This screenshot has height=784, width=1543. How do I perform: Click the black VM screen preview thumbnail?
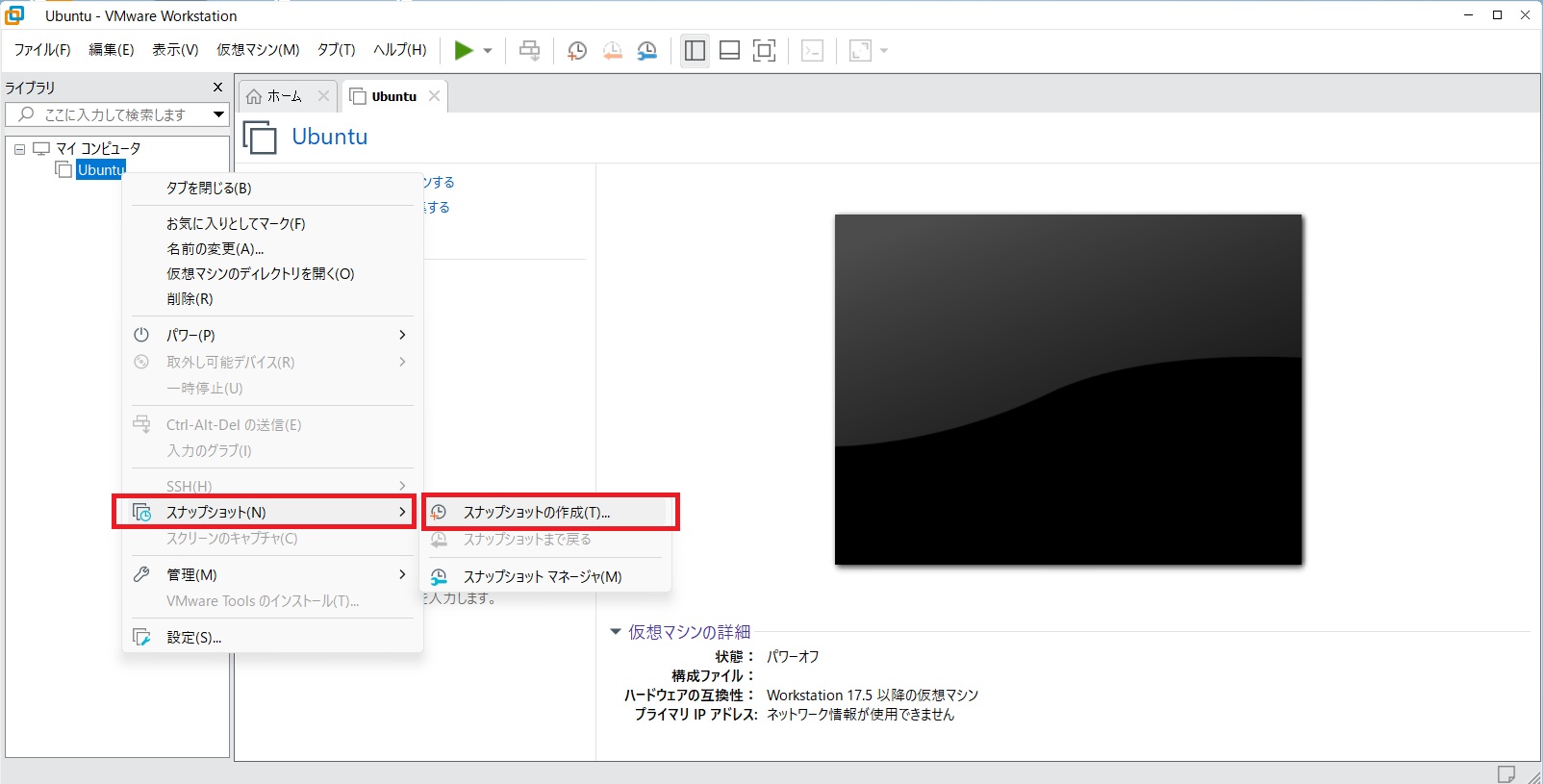point(1068,390)
